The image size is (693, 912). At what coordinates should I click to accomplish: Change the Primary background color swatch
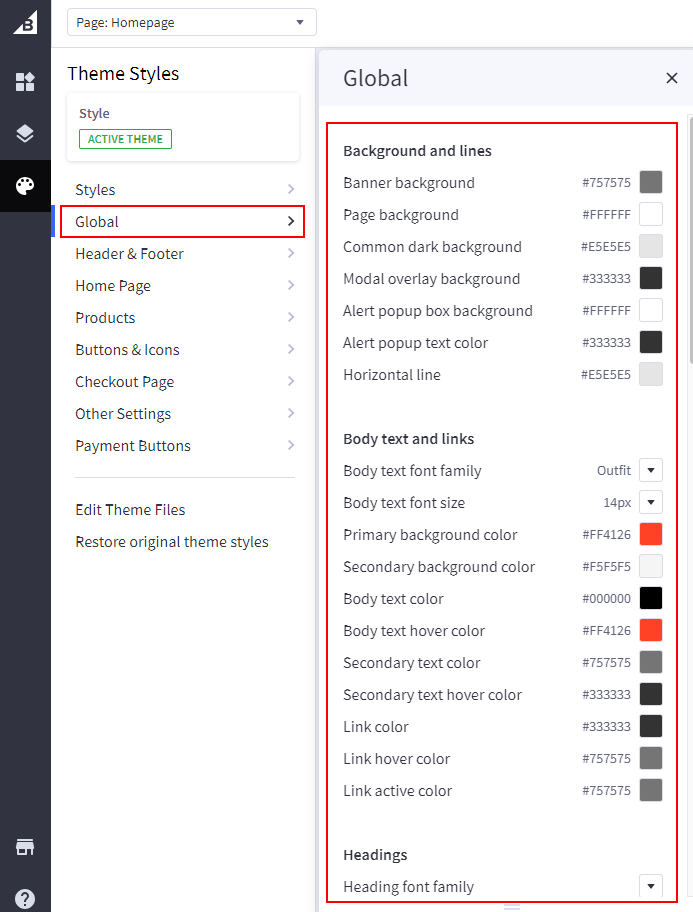click(x=651, y=535)
